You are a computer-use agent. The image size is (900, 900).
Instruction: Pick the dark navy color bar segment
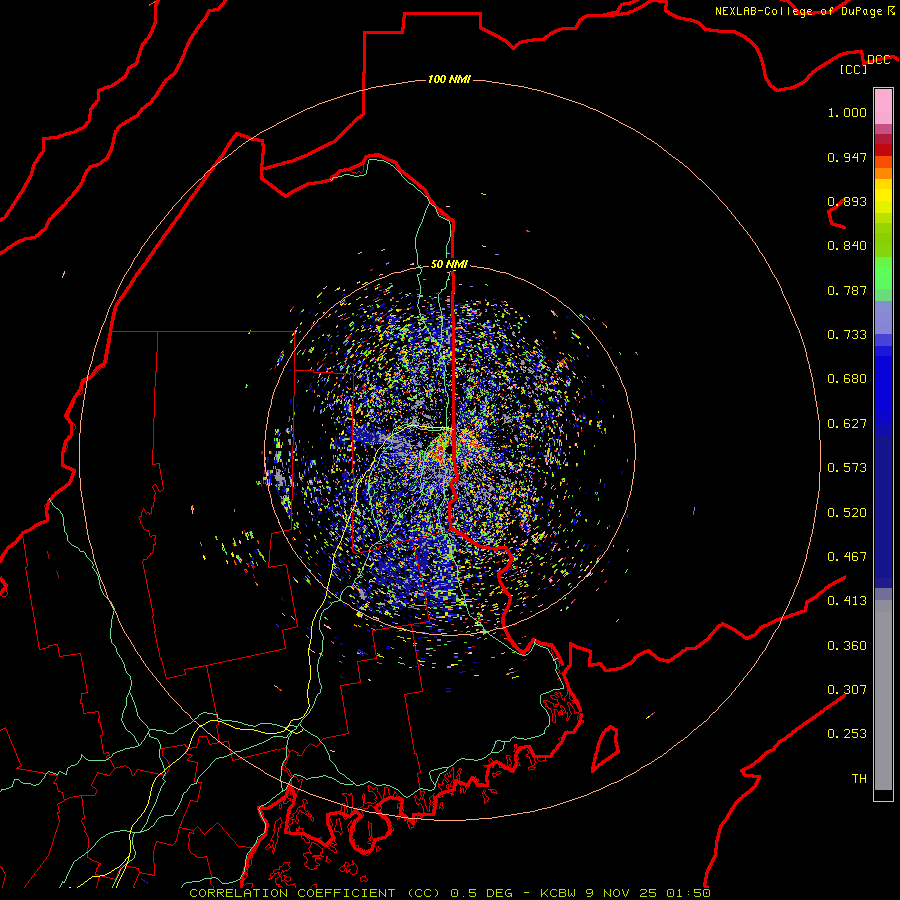883,511
